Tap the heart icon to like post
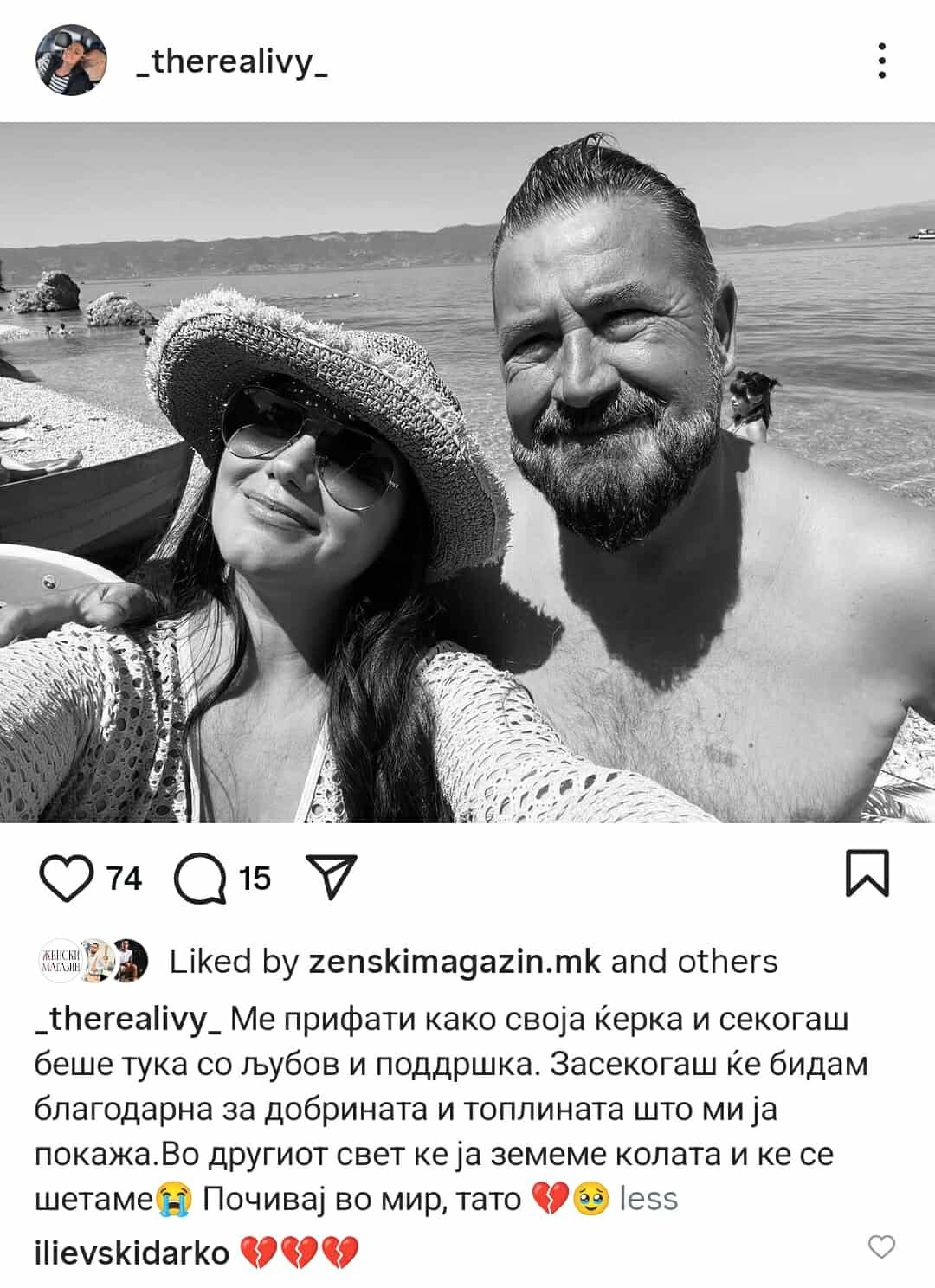 67,877
